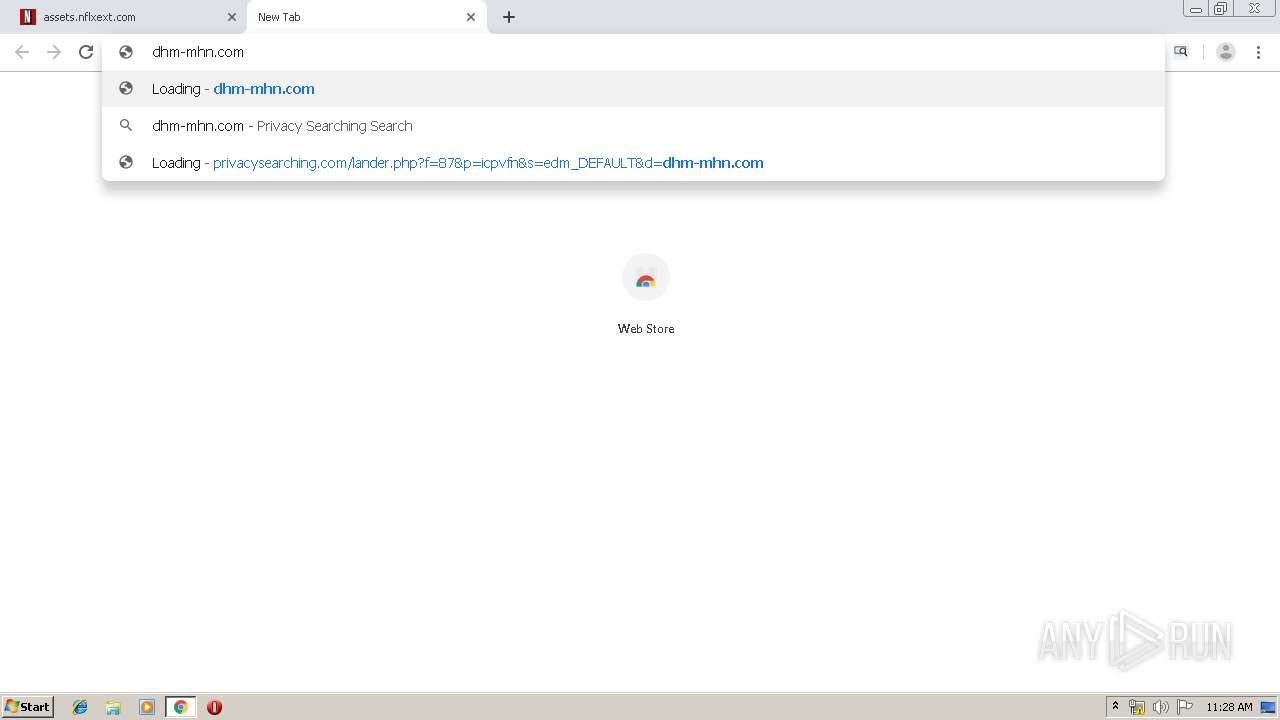Open Windows Media Player from taskbar
This screenshot has width=1280, height=720.
click(x=147, y=707)
